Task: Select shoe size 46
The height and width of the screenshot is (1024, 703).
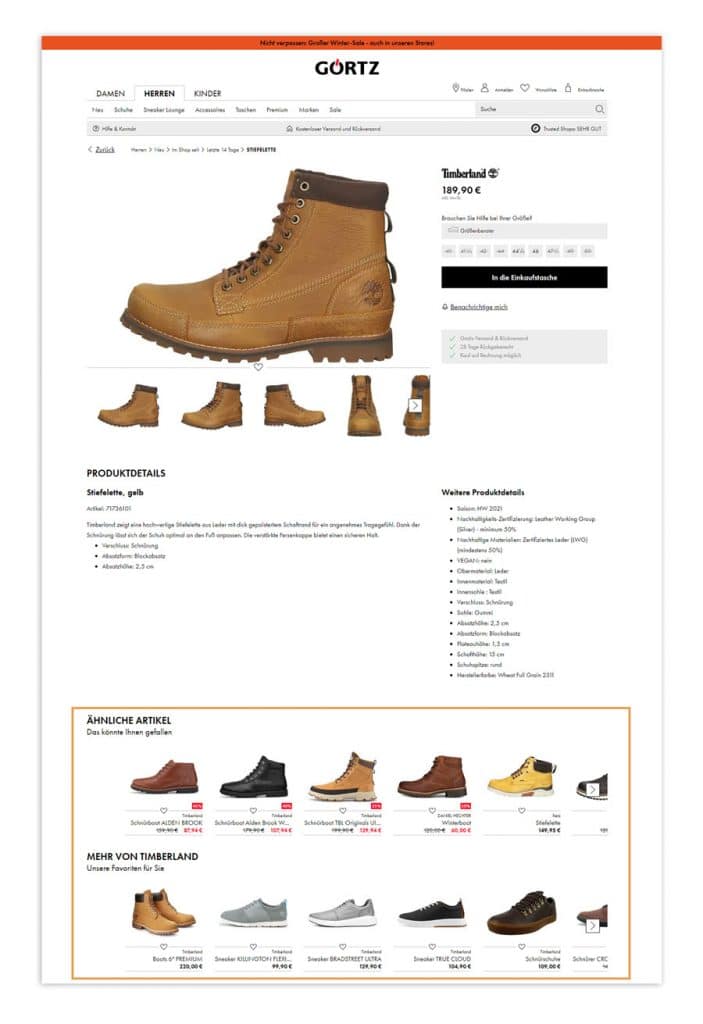Action: [535, 251]
